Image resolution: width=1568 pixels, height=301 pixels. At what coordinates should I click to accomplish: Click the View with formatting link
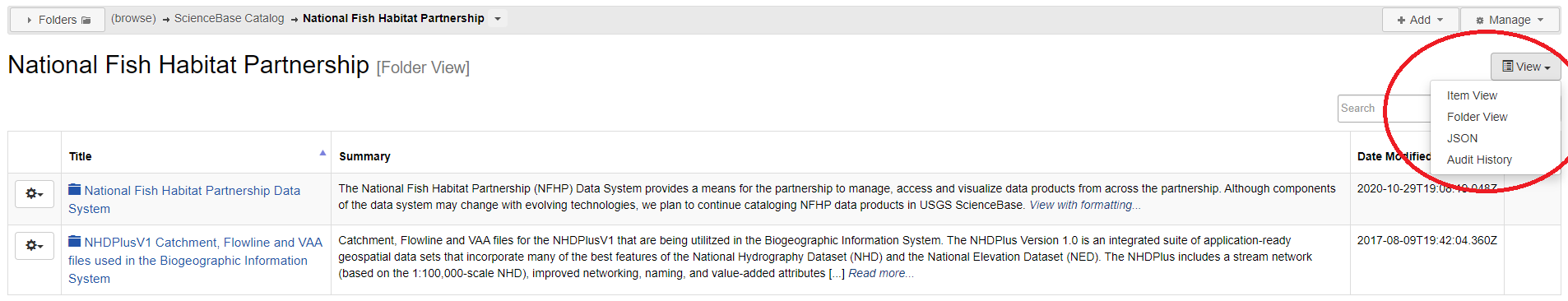(1085, 205)
